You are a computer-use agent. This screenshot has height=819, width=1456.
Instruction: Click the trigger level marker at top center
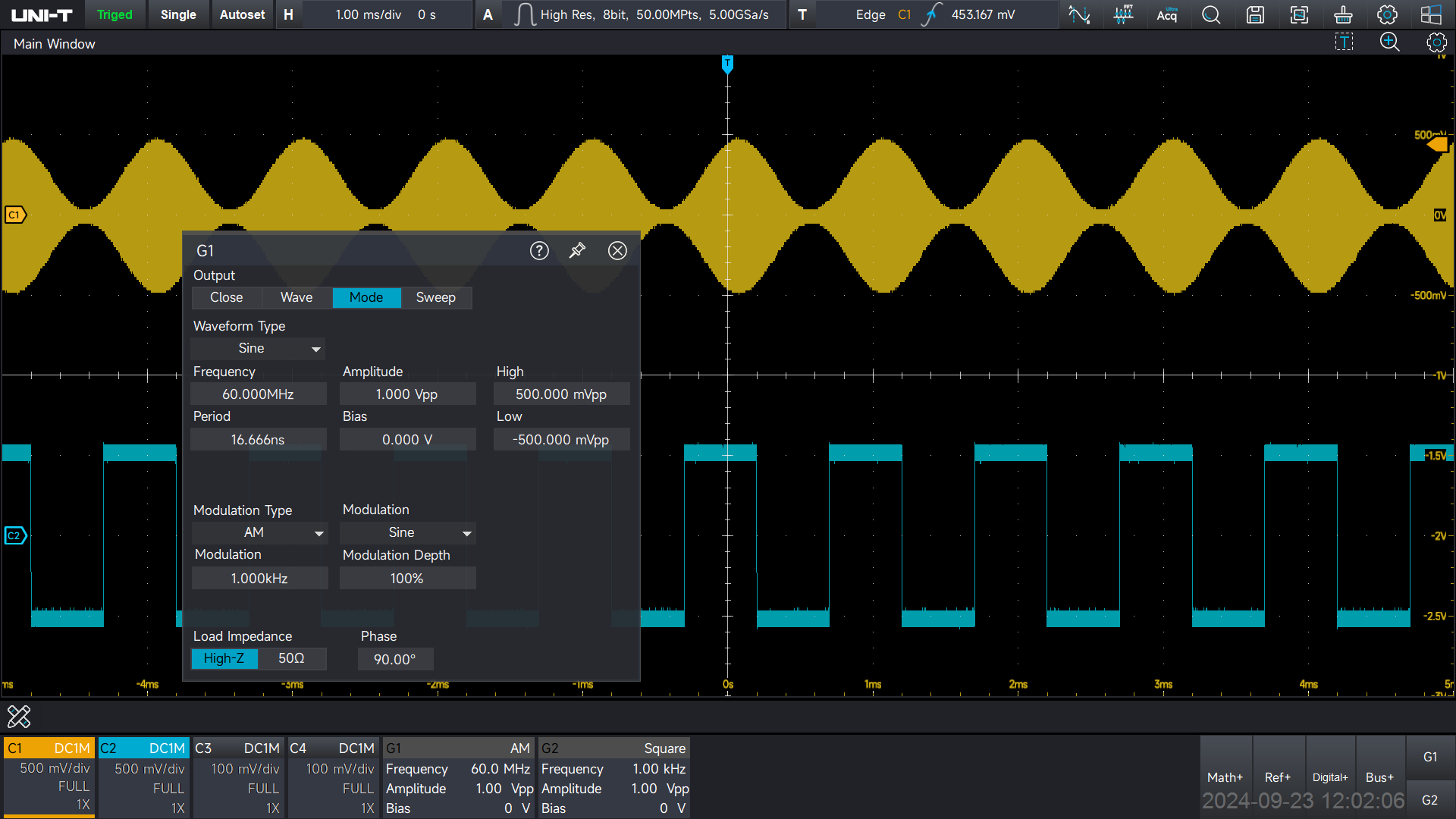727,63
